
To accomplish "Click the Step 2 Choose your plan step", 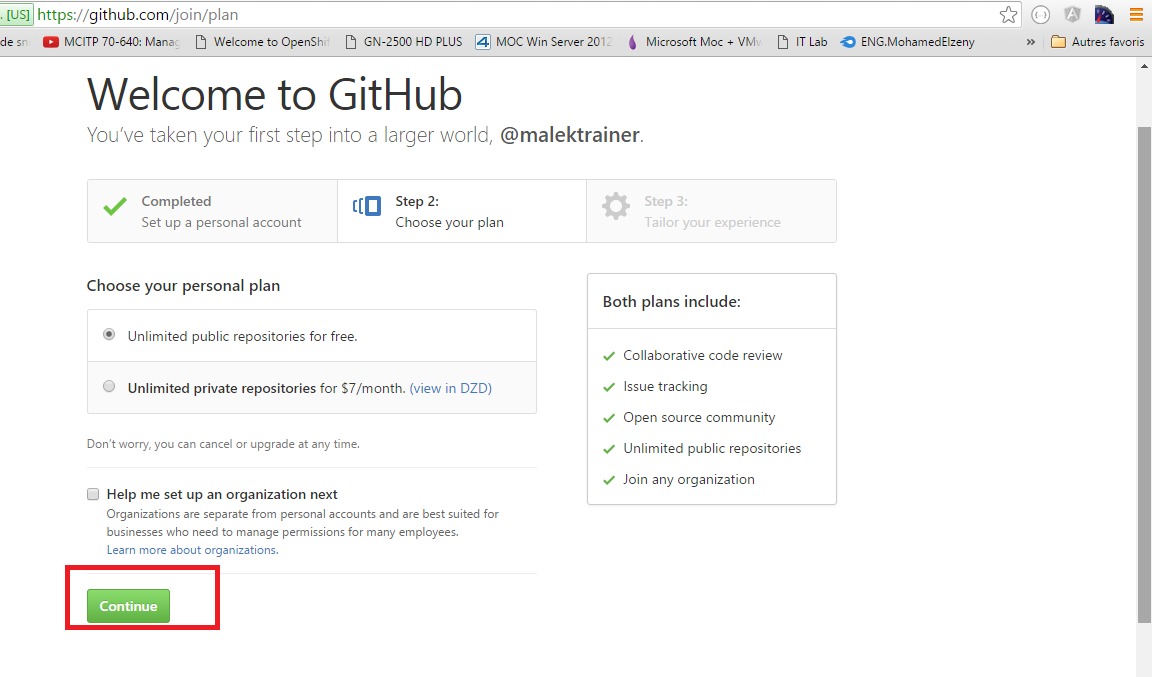I will pyautogui.click(x=462, y=211).
